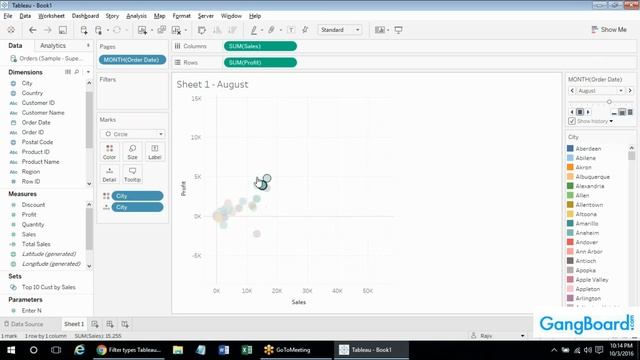Image resolution: width=640 pixels, height=360 pixels.
Task: Save the workbook via the toolbar disk icon
Action: pyautogui.click(x=63, y=30)
